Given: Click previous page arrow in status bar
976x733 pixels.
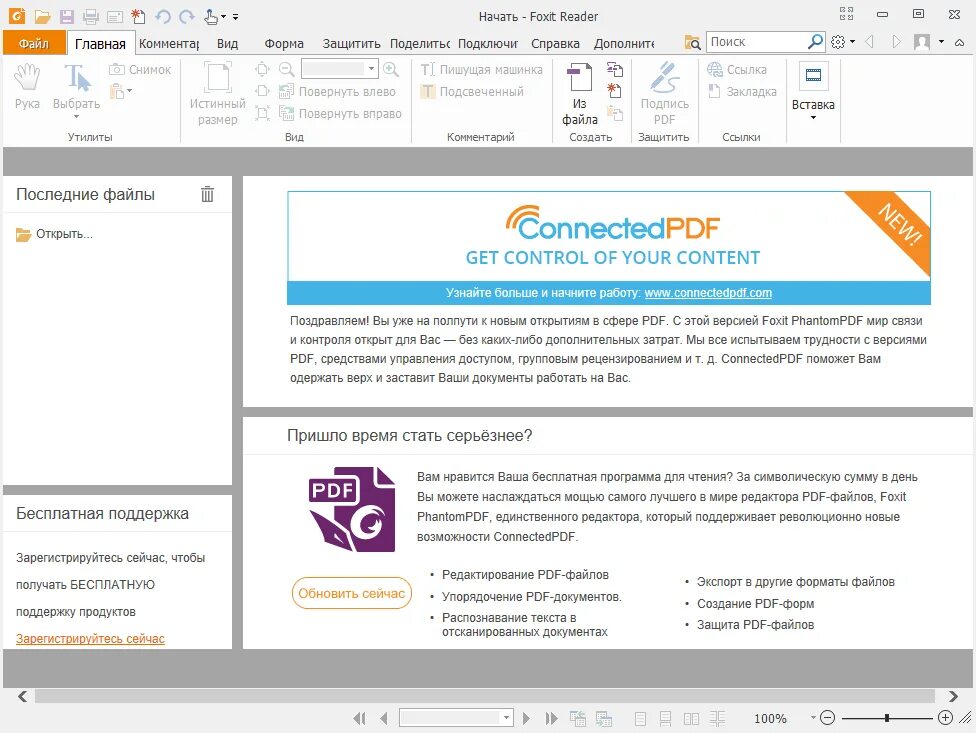Looking at the screenshot, I should (x=384, y=719).
